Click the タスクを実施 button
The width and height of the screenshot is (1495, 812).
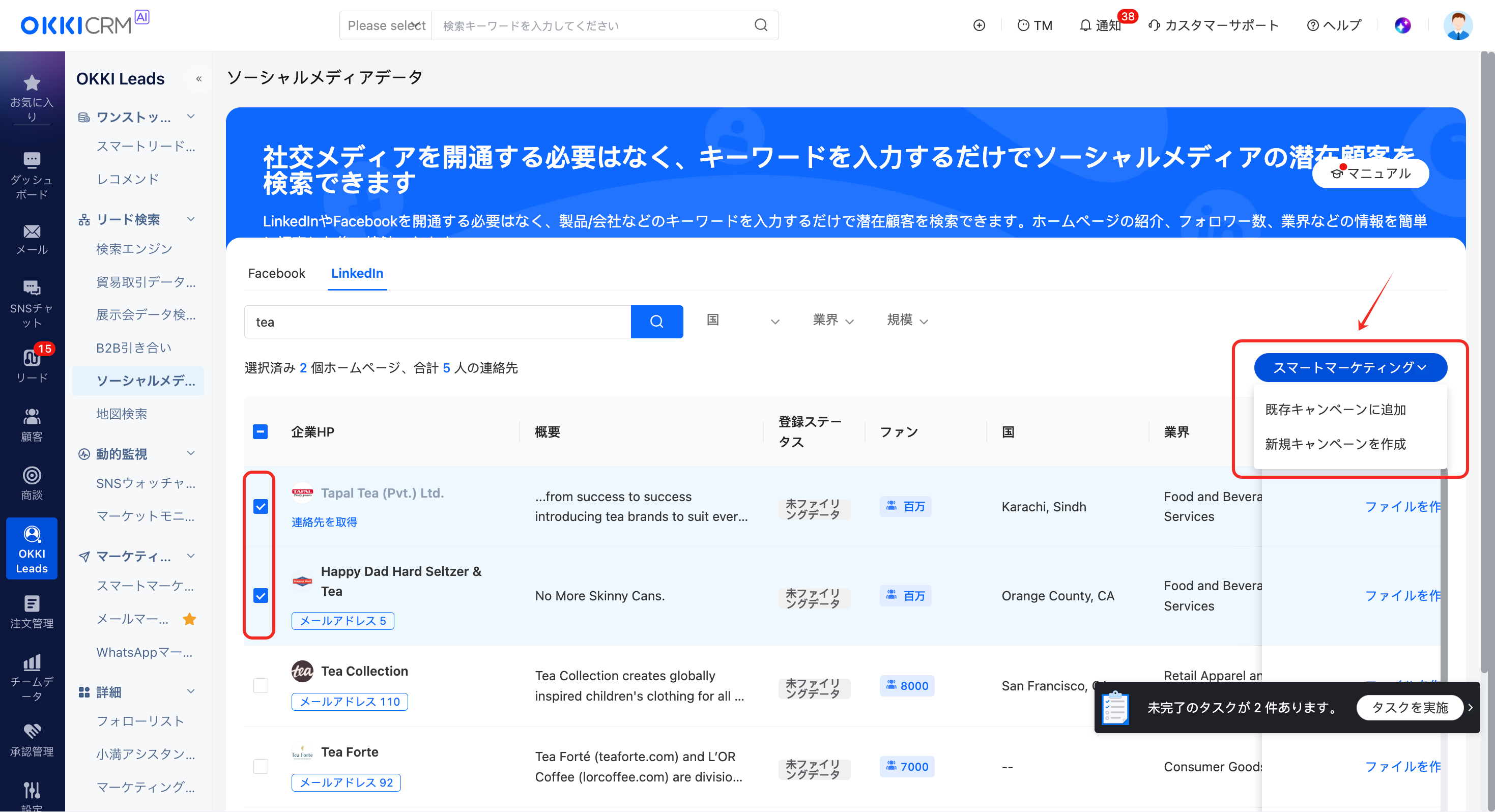(1409, 707)
